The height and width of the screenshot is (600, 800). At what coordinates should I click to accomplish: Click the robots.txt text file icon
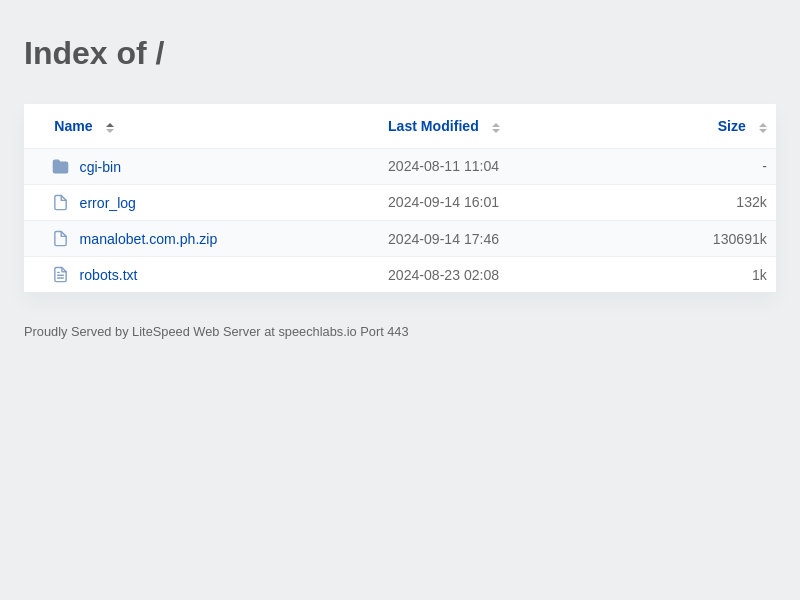[60, 275]
